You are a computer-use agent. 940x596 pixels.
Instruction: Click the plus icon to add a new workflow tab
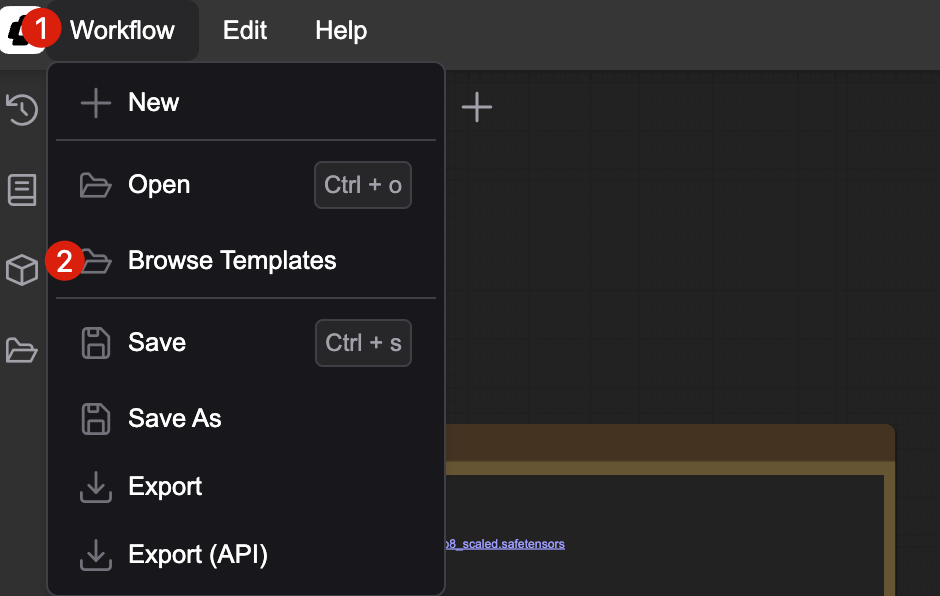[x=477, y=107]
